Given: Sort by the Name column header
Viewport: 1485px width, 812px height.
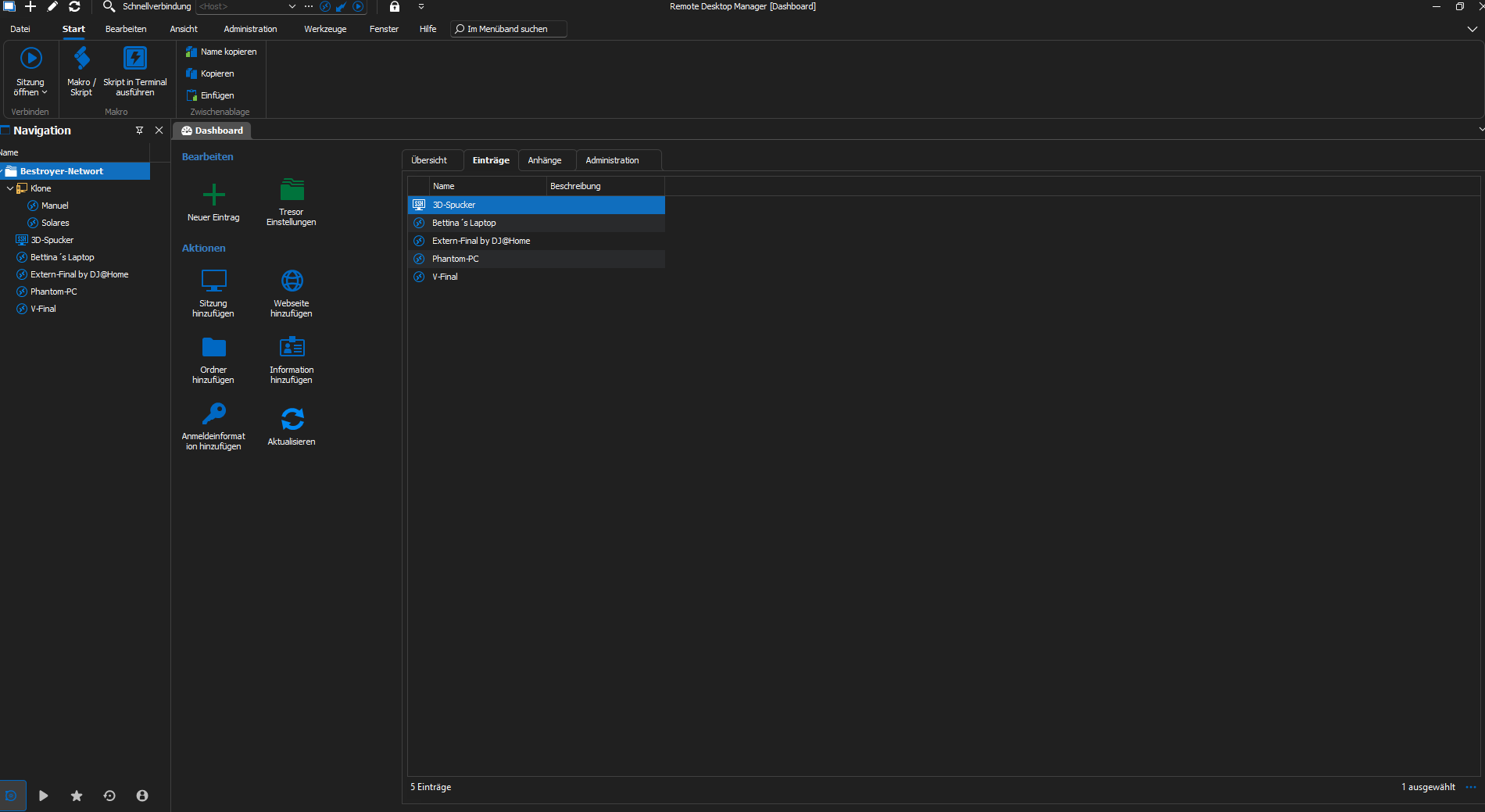Looking at the screenshot, I should [x=488, y=186].
